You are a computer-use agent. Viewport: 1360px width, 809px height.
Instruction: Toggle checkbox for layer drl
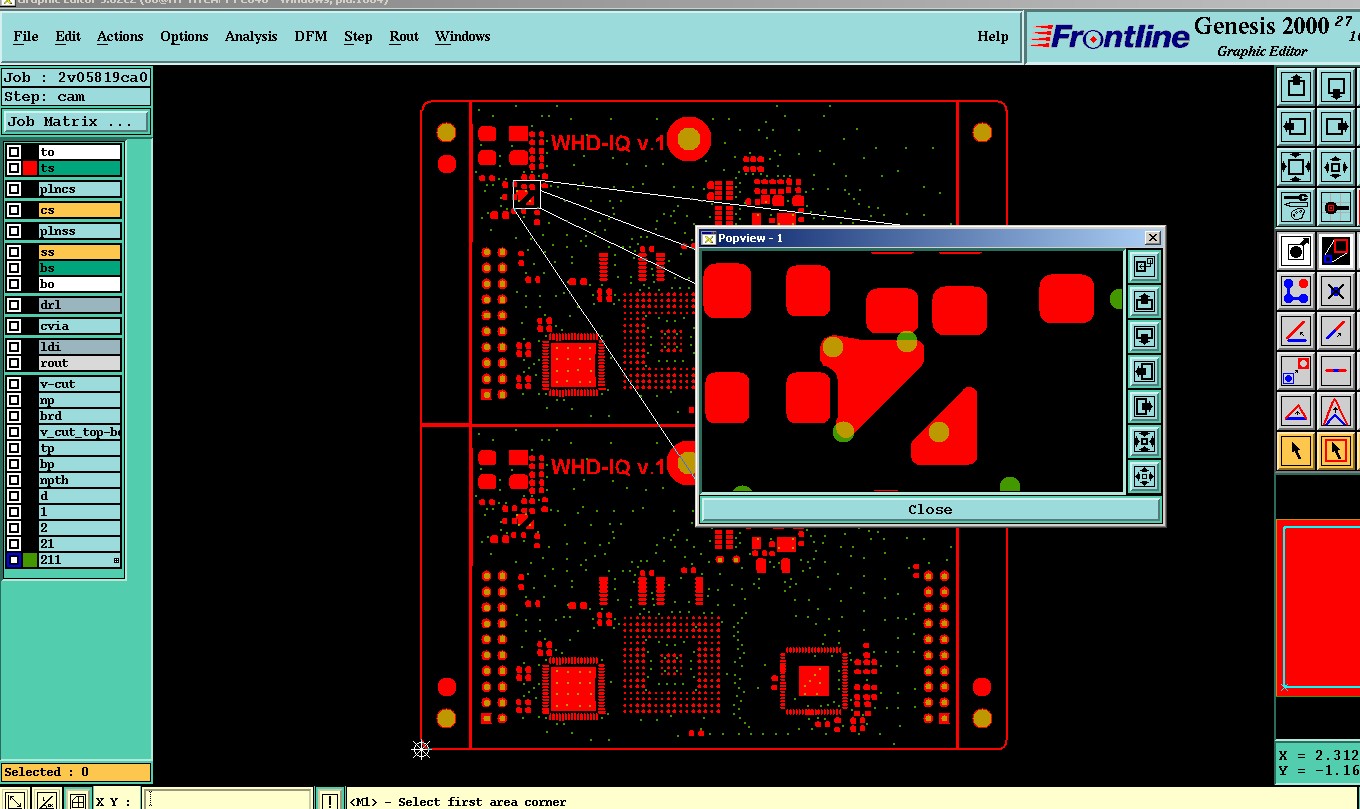click(x=14, y=305)
